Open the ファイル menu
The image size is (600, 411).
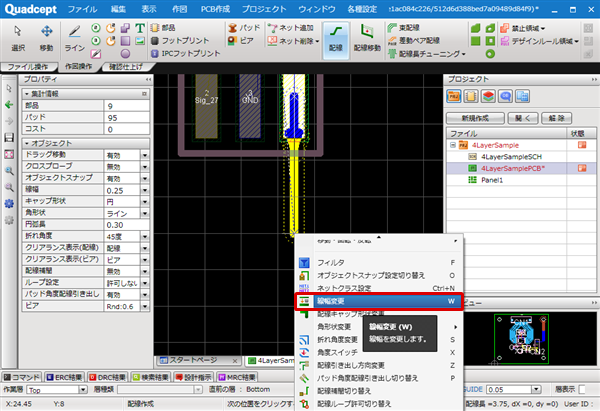(82, 9)
